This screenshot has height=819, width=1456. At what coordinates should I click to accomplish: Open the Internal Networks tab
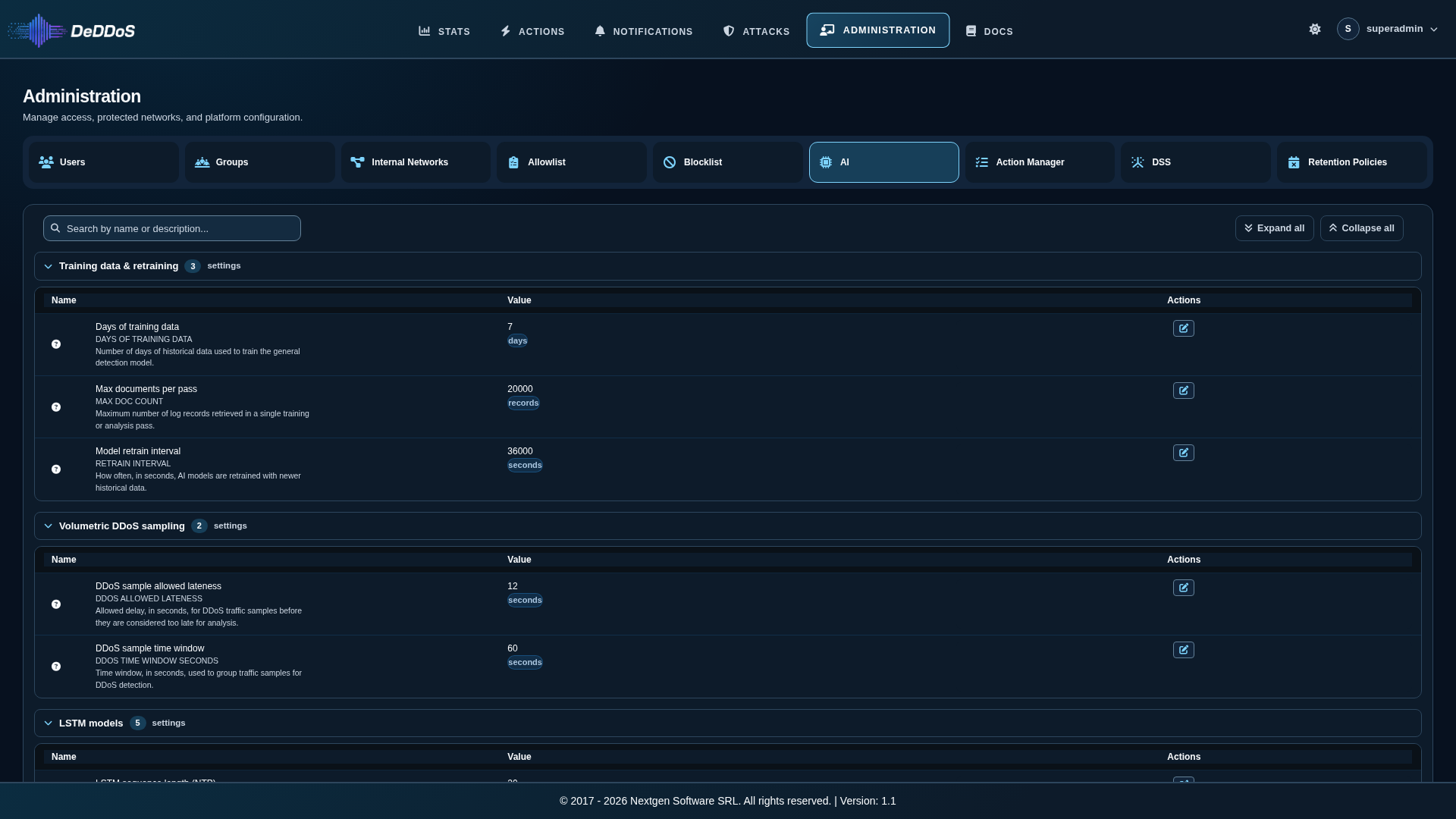[x=416, y=162]
